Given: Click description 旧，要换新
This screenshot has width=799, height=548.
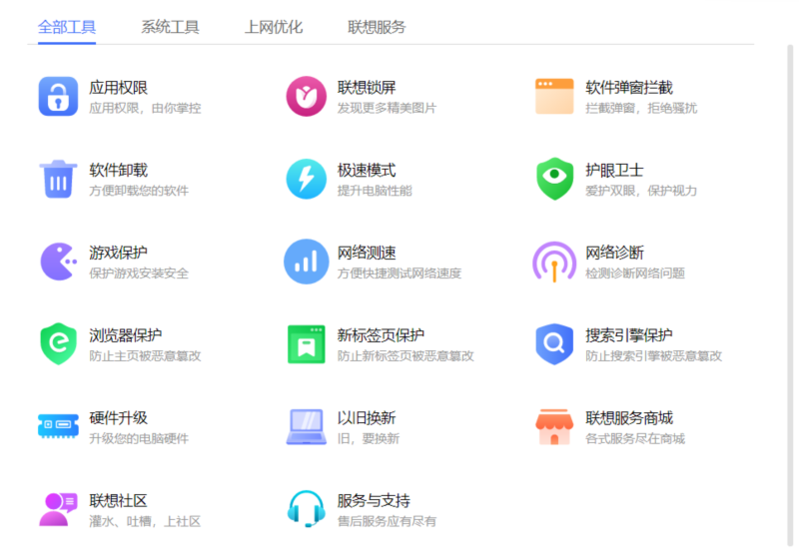Looking at the screenshot, I should pos(368,438).
